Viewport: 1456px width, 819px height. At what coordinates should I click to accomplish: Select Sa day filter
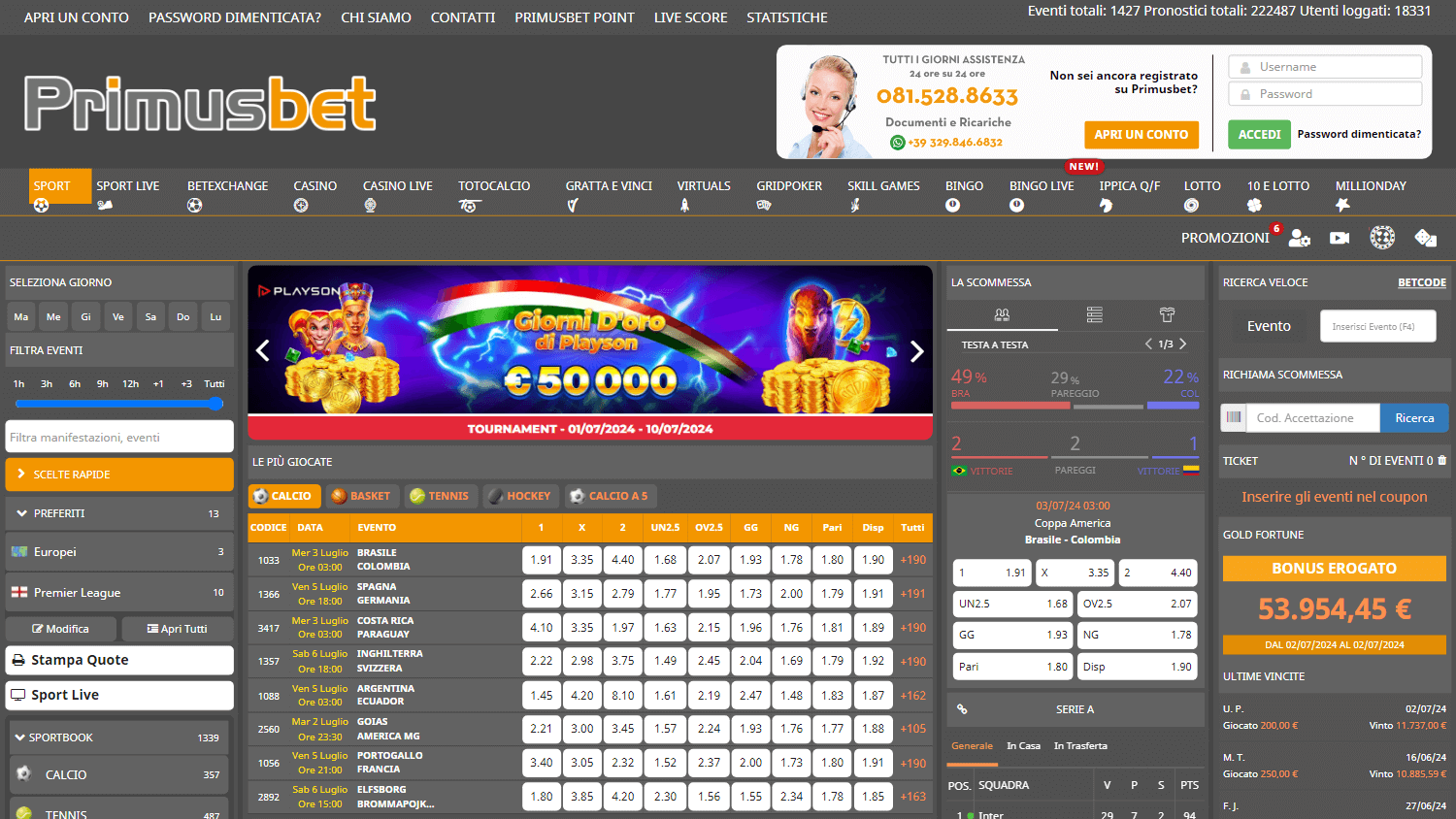[150, 316]
